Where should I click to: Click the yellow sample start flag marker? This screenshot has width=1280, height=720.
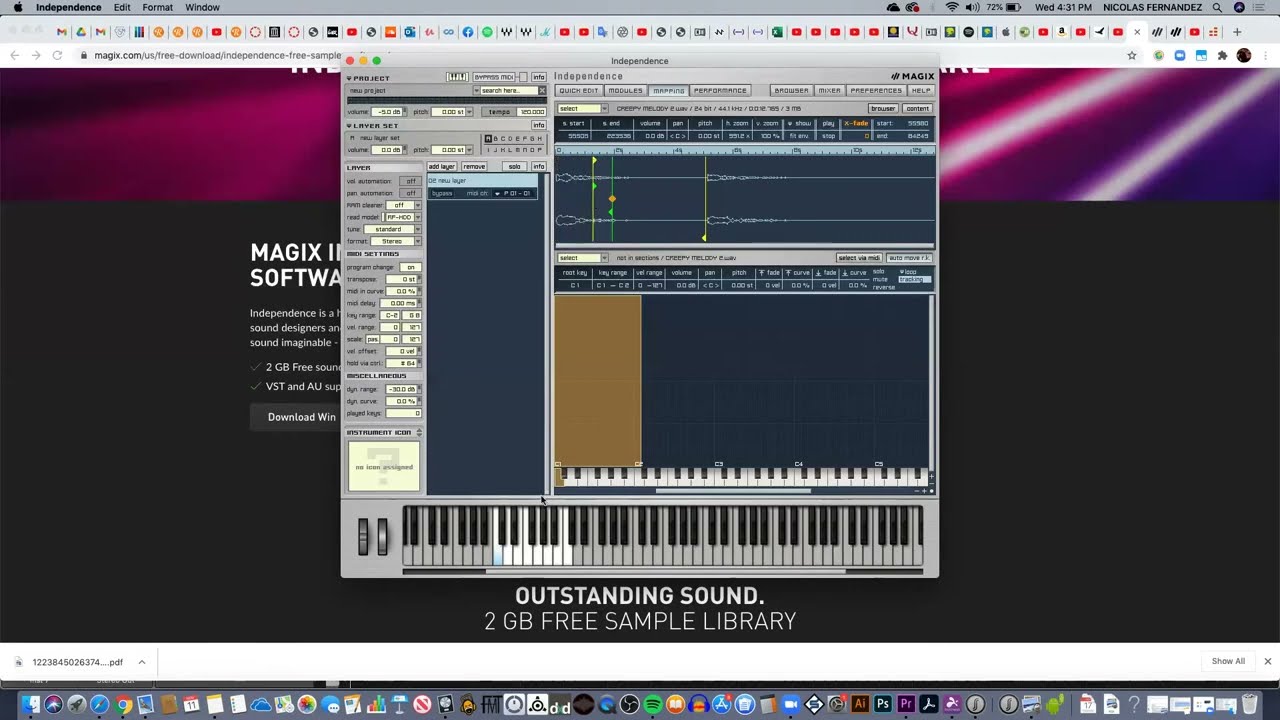(594, 161)
